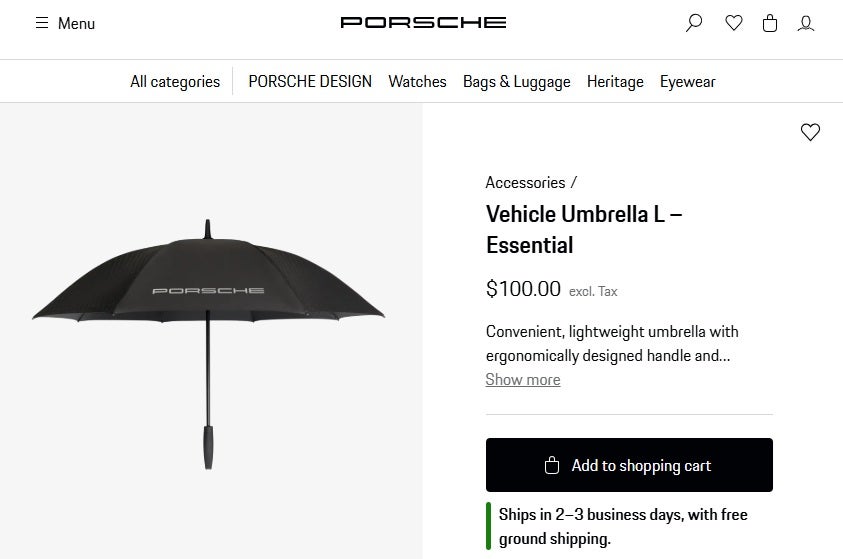Open the hamburger Menu icon

pyautogui.click(x=42, y=23)
